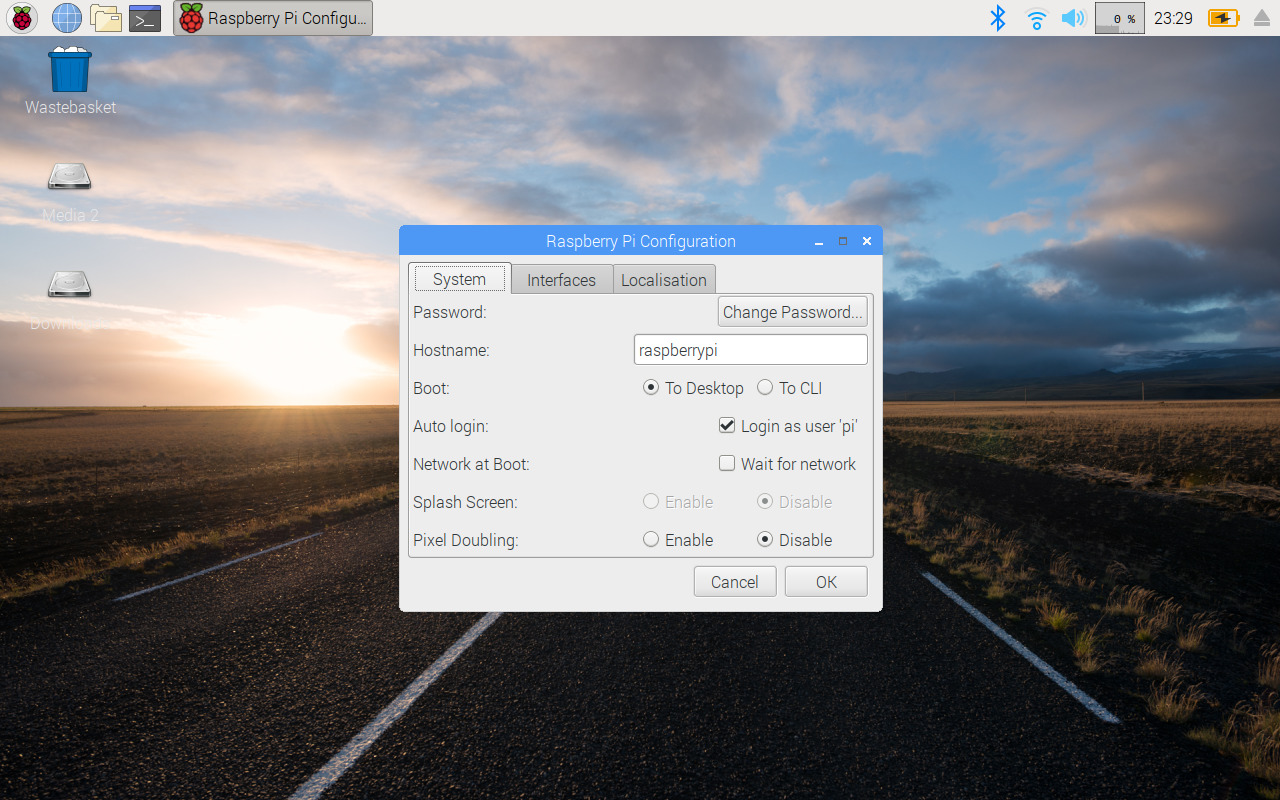
Task: Uncheck Login as user 'pi'
Action: pos(727,425)
